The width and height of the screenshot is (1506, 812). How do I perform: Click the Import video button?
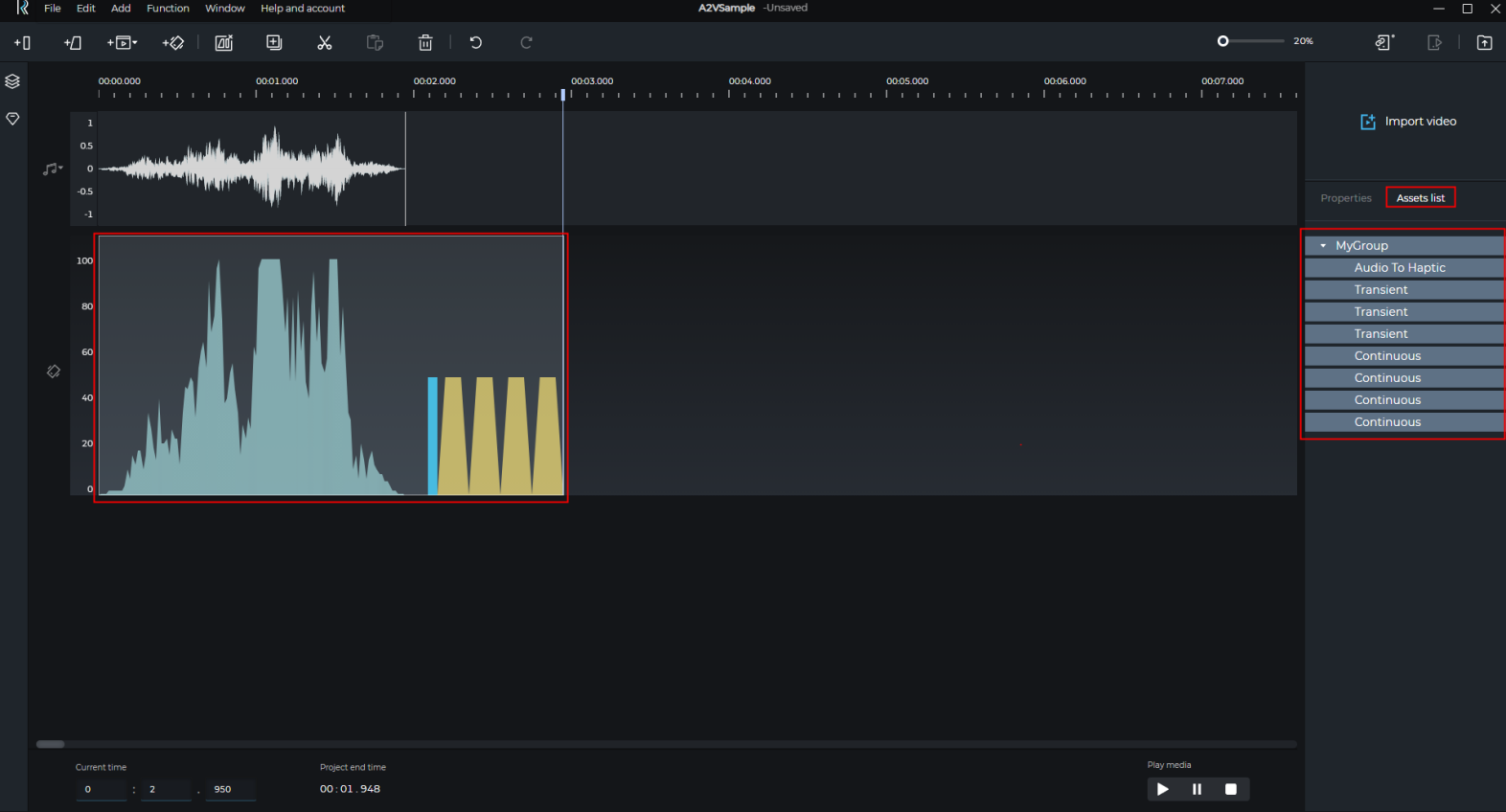coord(1408,122)
